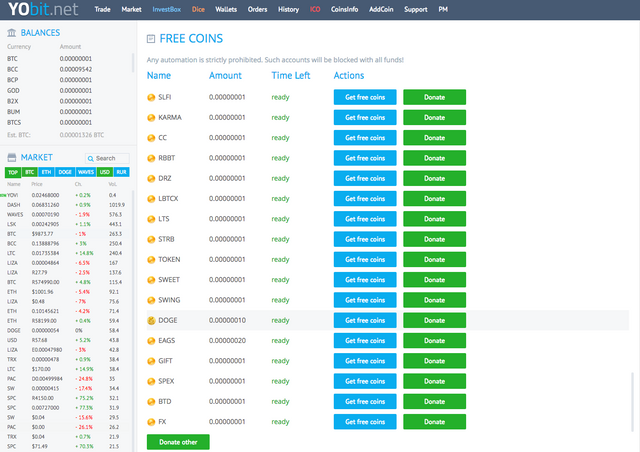
Task: Open the AddCoin page
Action: (x=381, y=9)
